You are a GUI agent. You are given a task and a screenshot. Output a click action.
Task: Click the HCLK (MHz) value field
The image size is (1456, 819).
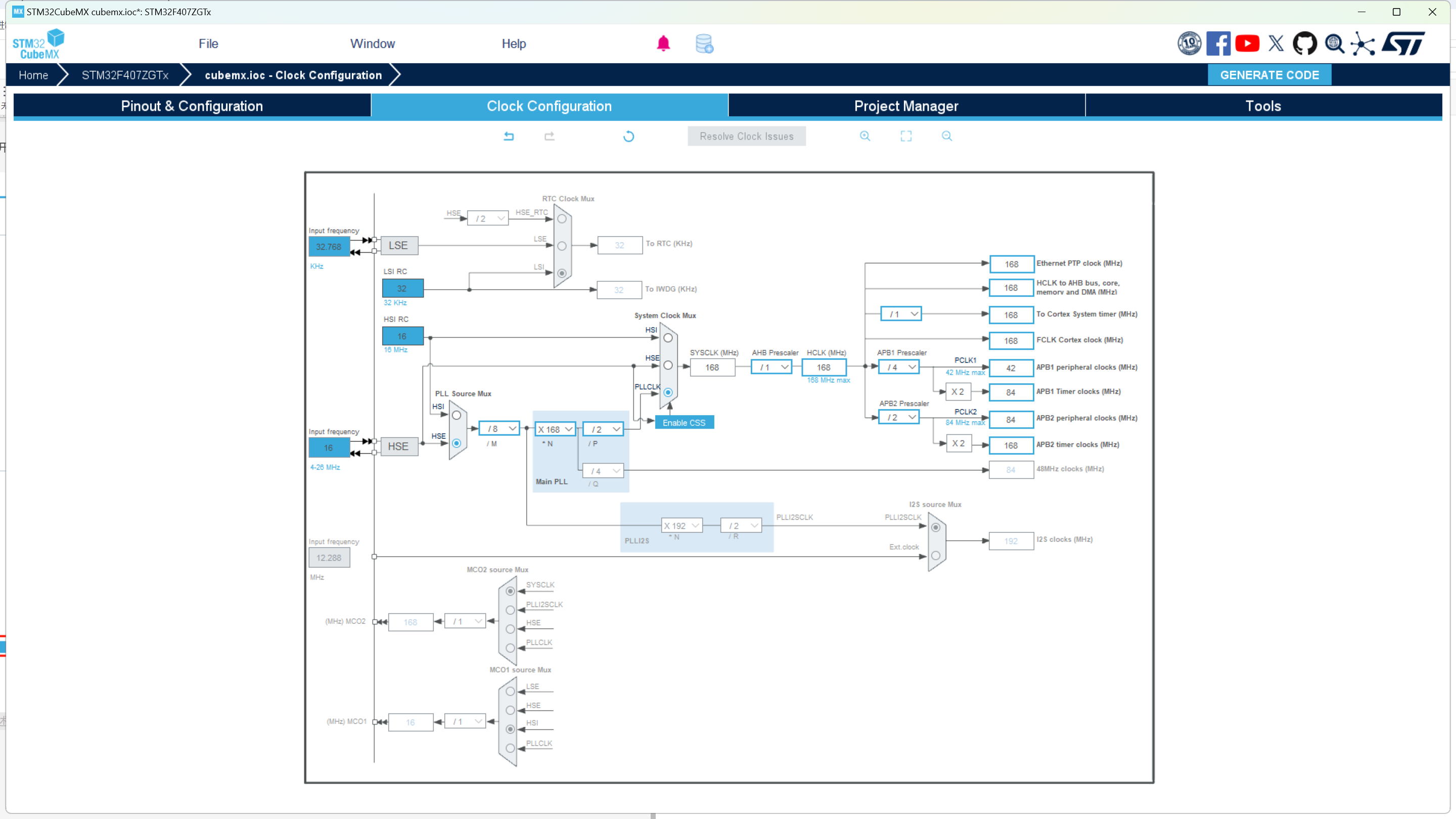[x=824, y=368]
